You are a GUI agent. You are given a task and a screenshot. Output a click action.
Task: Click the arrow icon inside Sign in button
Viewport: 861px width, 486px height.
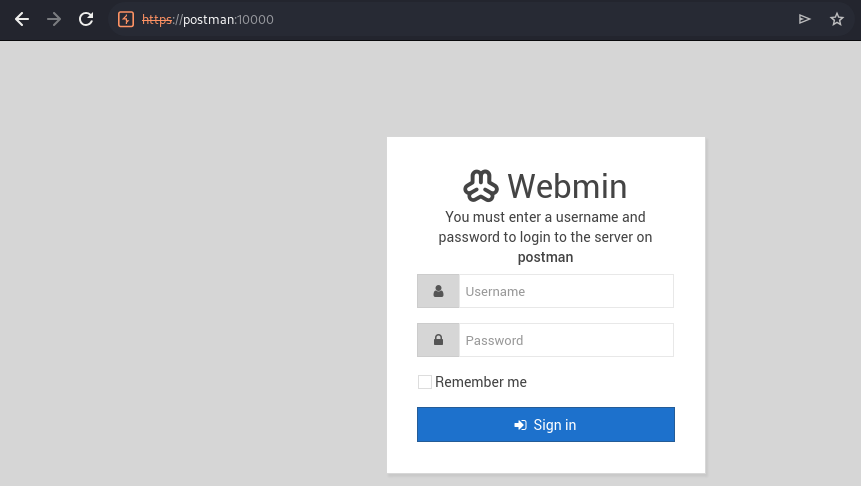click(520, 425)
